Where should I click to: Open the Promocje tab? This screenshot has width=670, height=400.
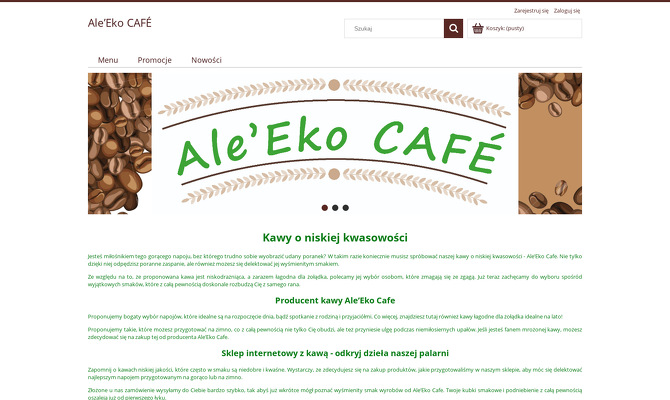point(154,60)
